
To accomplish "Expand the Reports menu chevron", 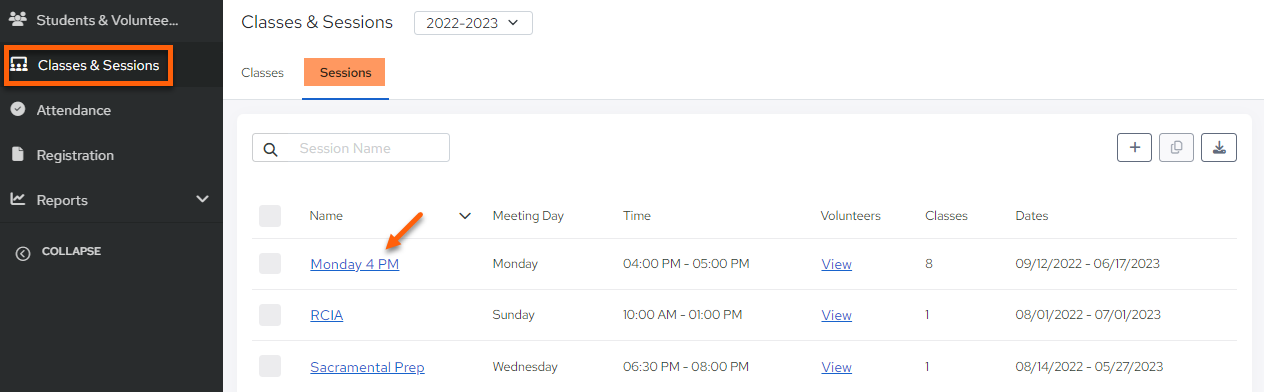I will 203,199.
